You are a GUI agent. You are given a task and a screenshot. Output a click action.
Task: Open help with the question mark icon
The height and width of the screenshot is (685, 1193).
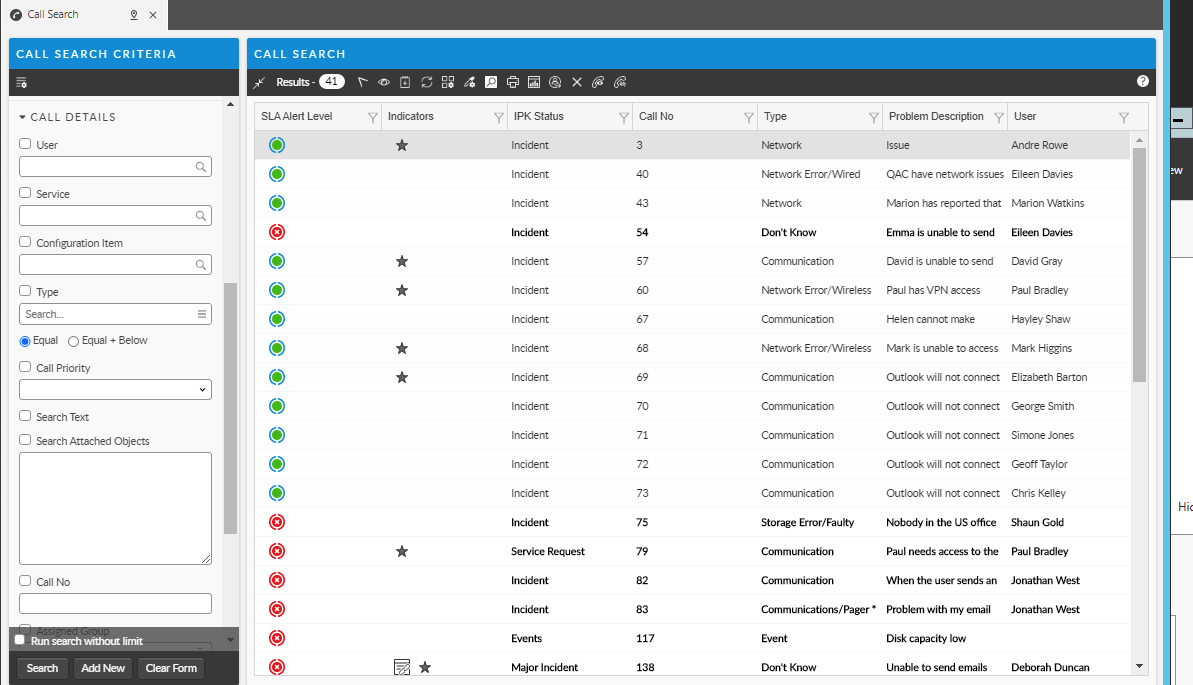1143,81
